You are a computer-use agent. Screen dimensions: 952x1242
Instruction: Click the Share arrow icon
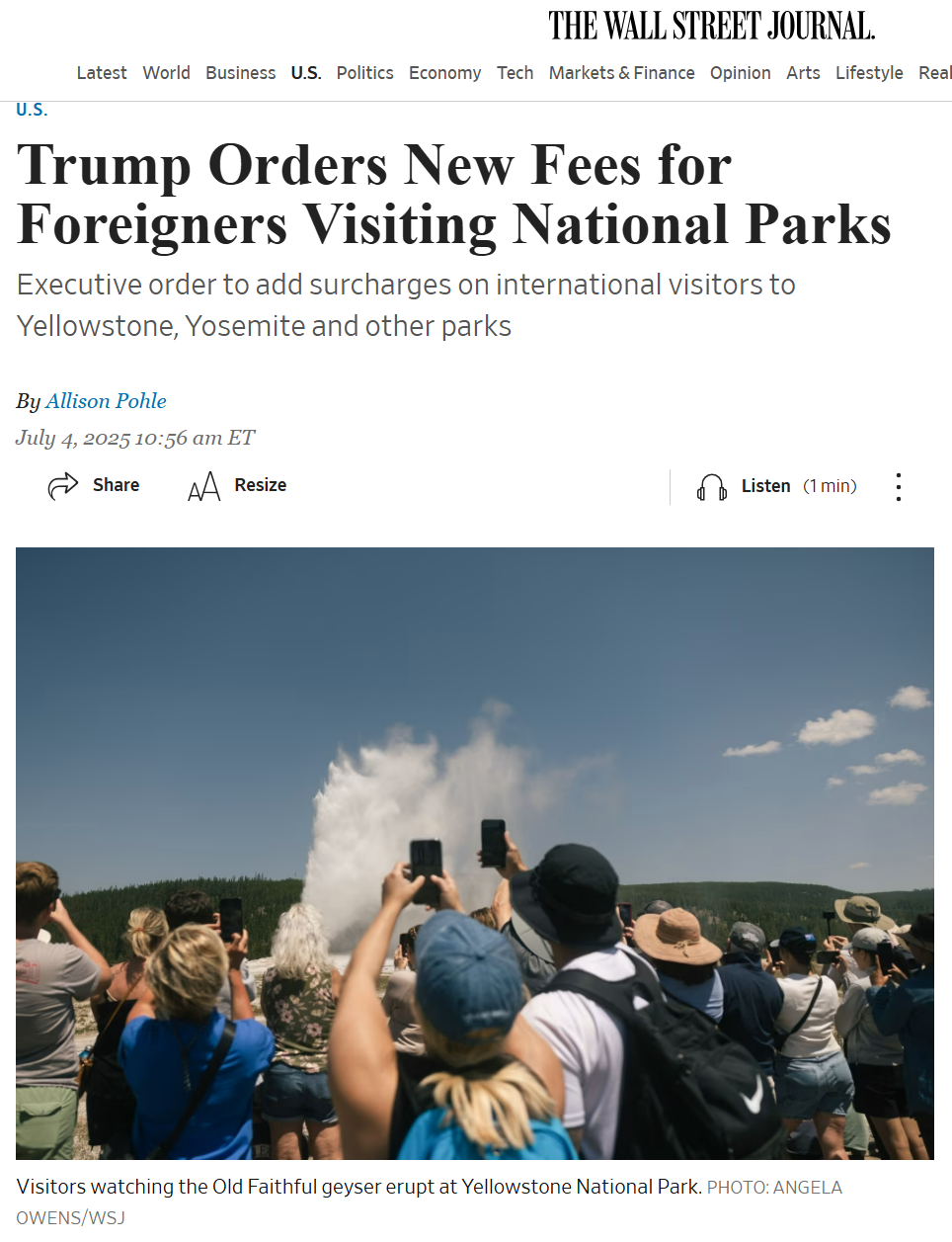click(63, 485)
